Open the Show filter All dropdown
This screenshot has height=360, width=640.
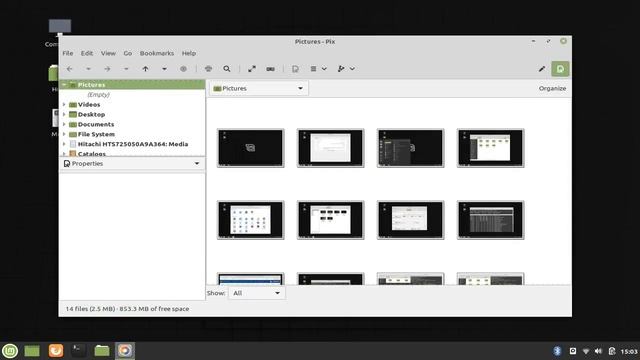256,293
